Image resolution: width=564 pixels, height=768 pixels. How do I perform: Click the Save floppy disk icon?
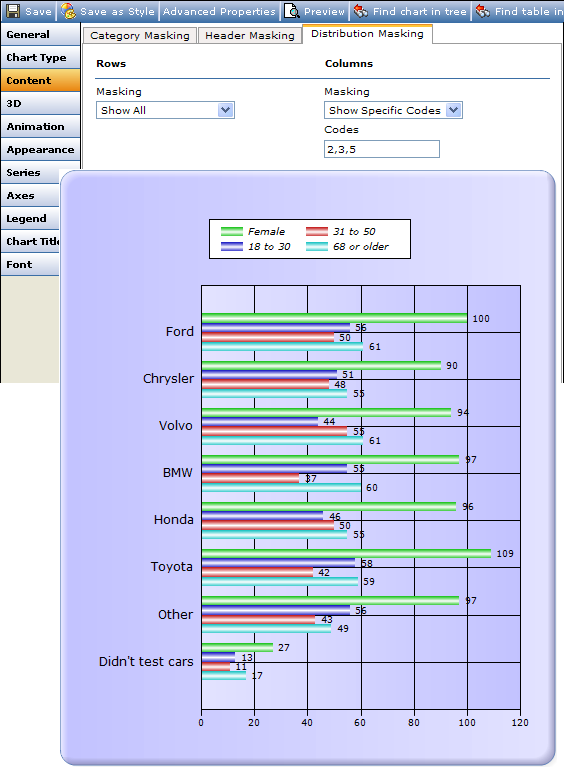[13, 11]
